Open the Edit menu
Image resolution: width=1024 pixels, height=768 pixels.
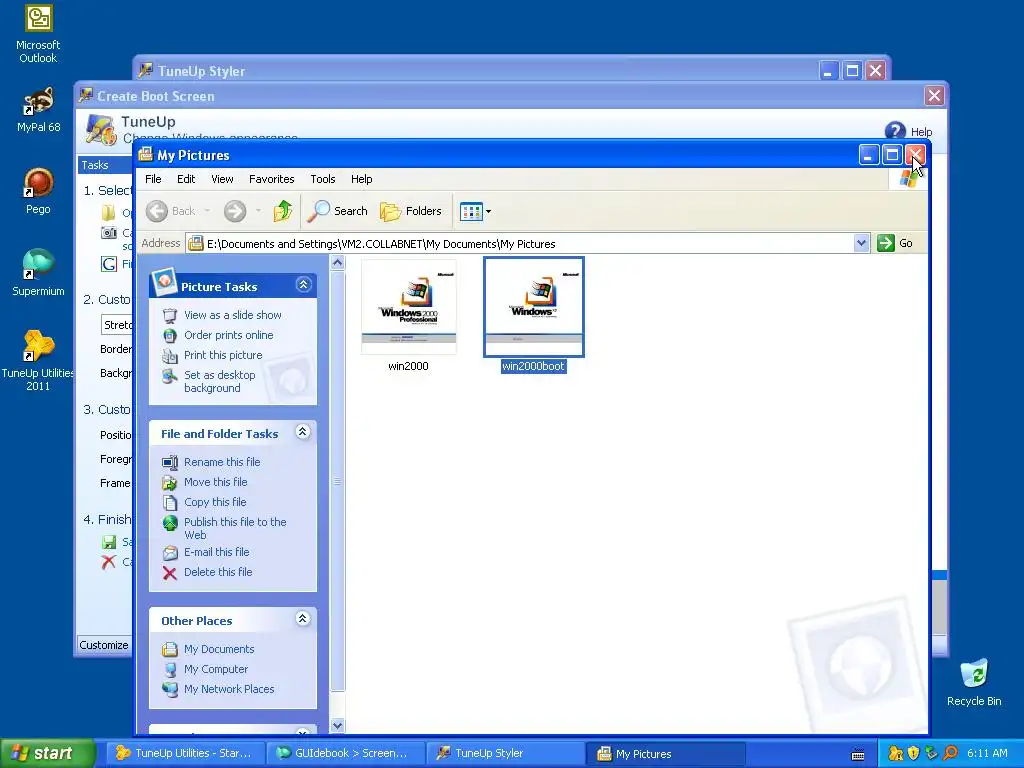186,179
